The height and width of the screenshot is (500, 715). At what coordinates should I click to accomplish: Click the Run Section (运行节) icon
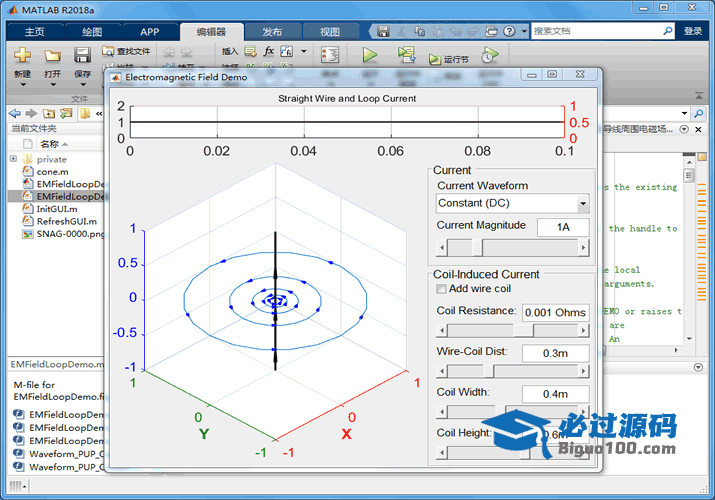click(435, 59)
